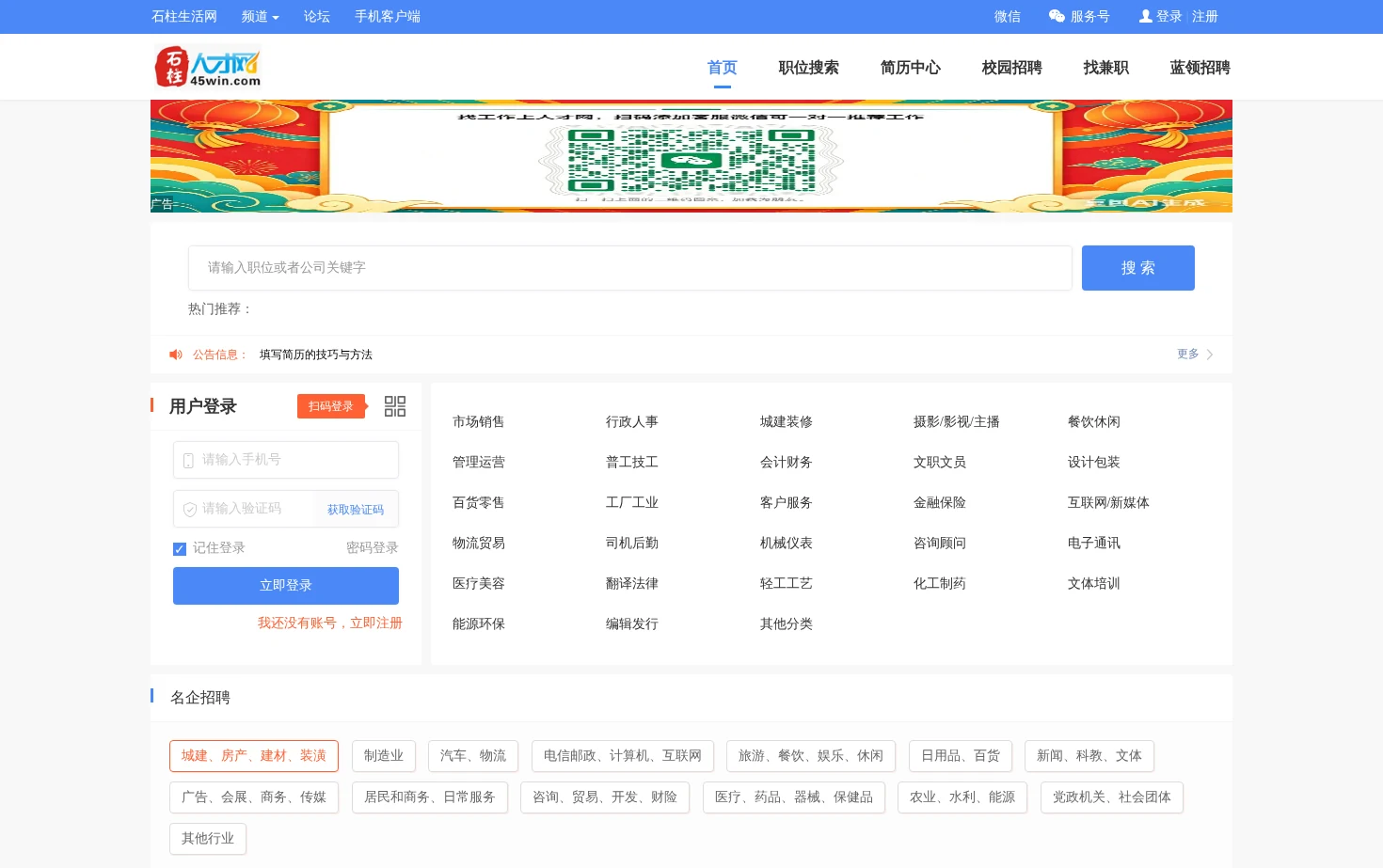Viewport: 1383px width, 868px height.
Task: Open the 简历中心 menu item
Action: tap(910, 68)
